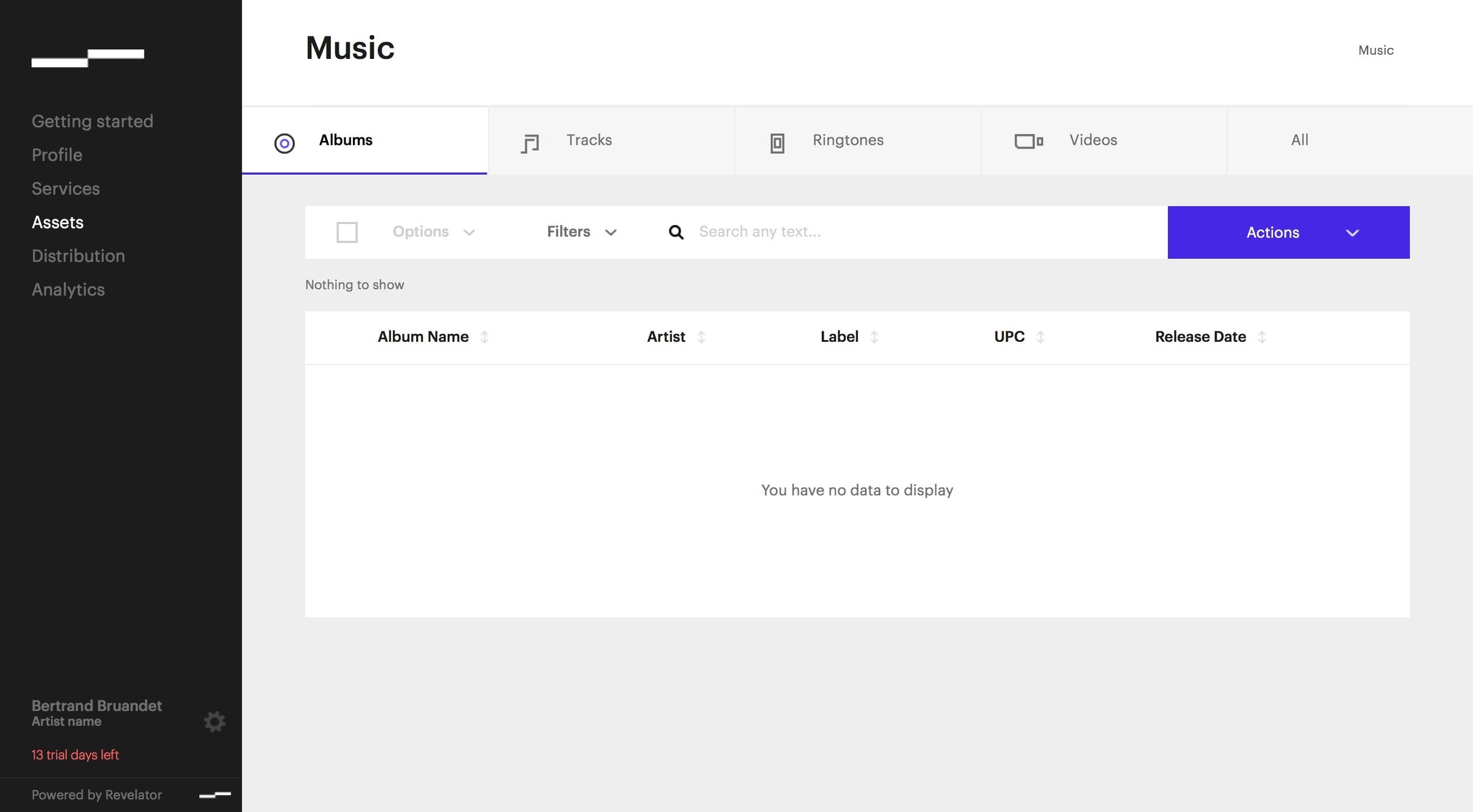The width and height of the screenshot is (1473, 812).
Task: Click the Release Date column header
Action: coord(1200,337)
